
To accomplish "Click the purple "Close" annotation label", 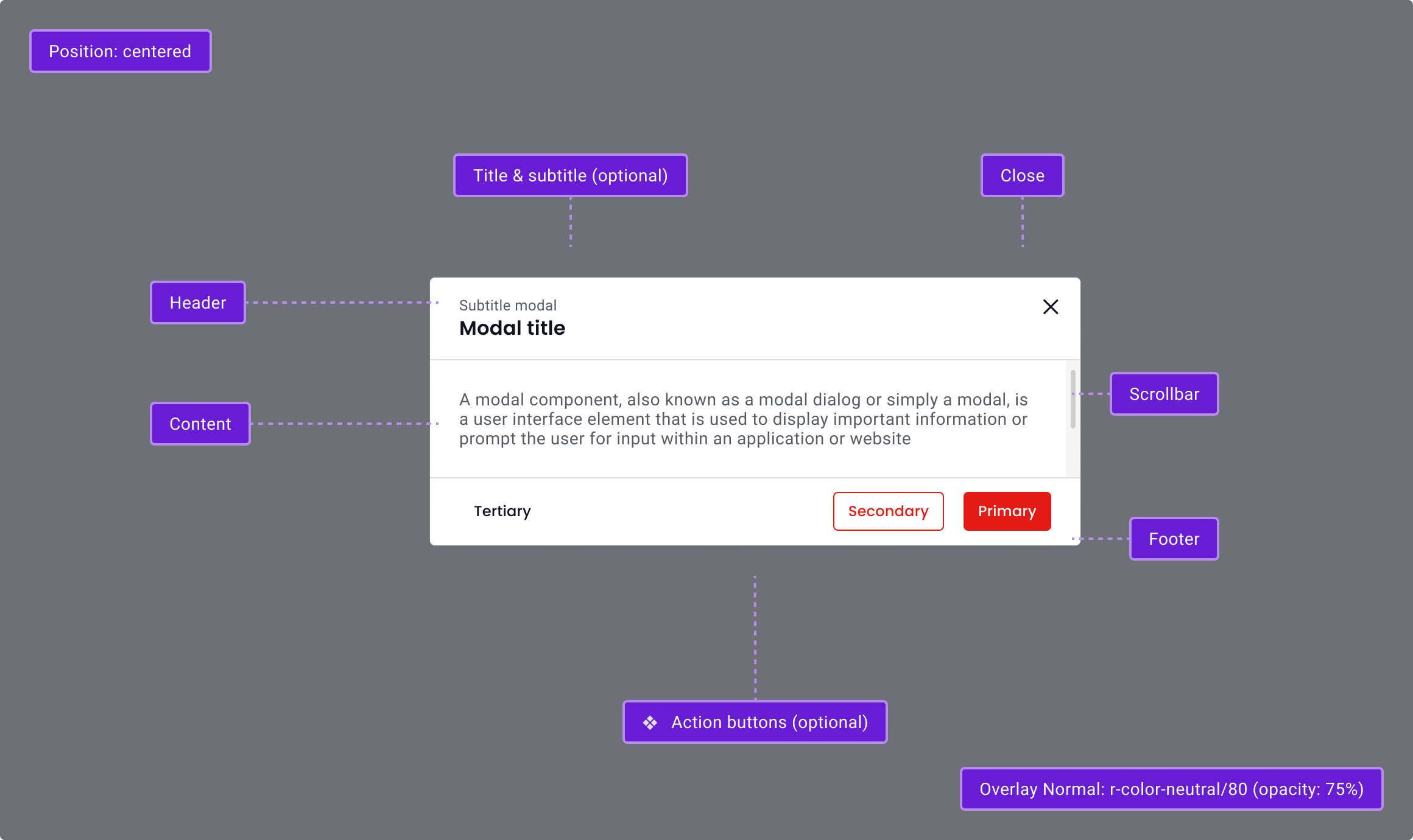I will point(1022,176).
